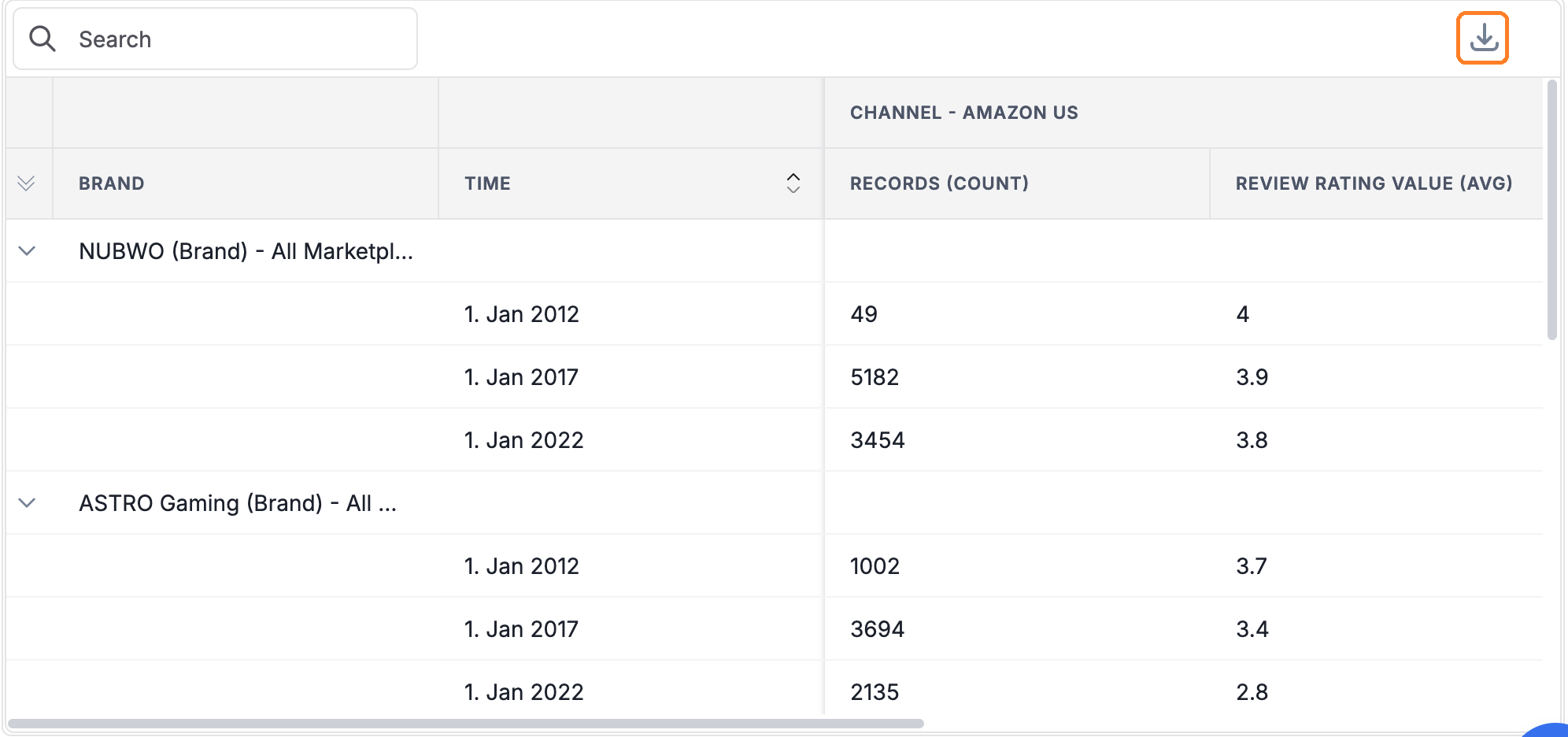Click the average rating value 4

click(x=1243, y=314)
